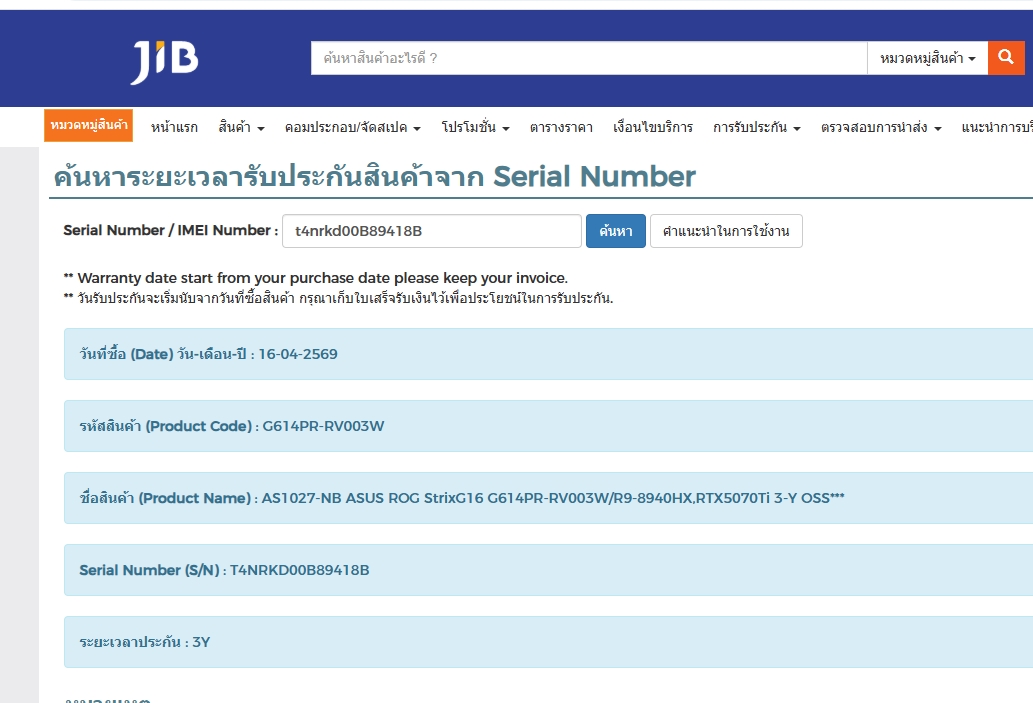Click the orange หมวดหมู่สินค้า button
The width and height of the screenshot is (1033, 703).
tap(88, 125)
